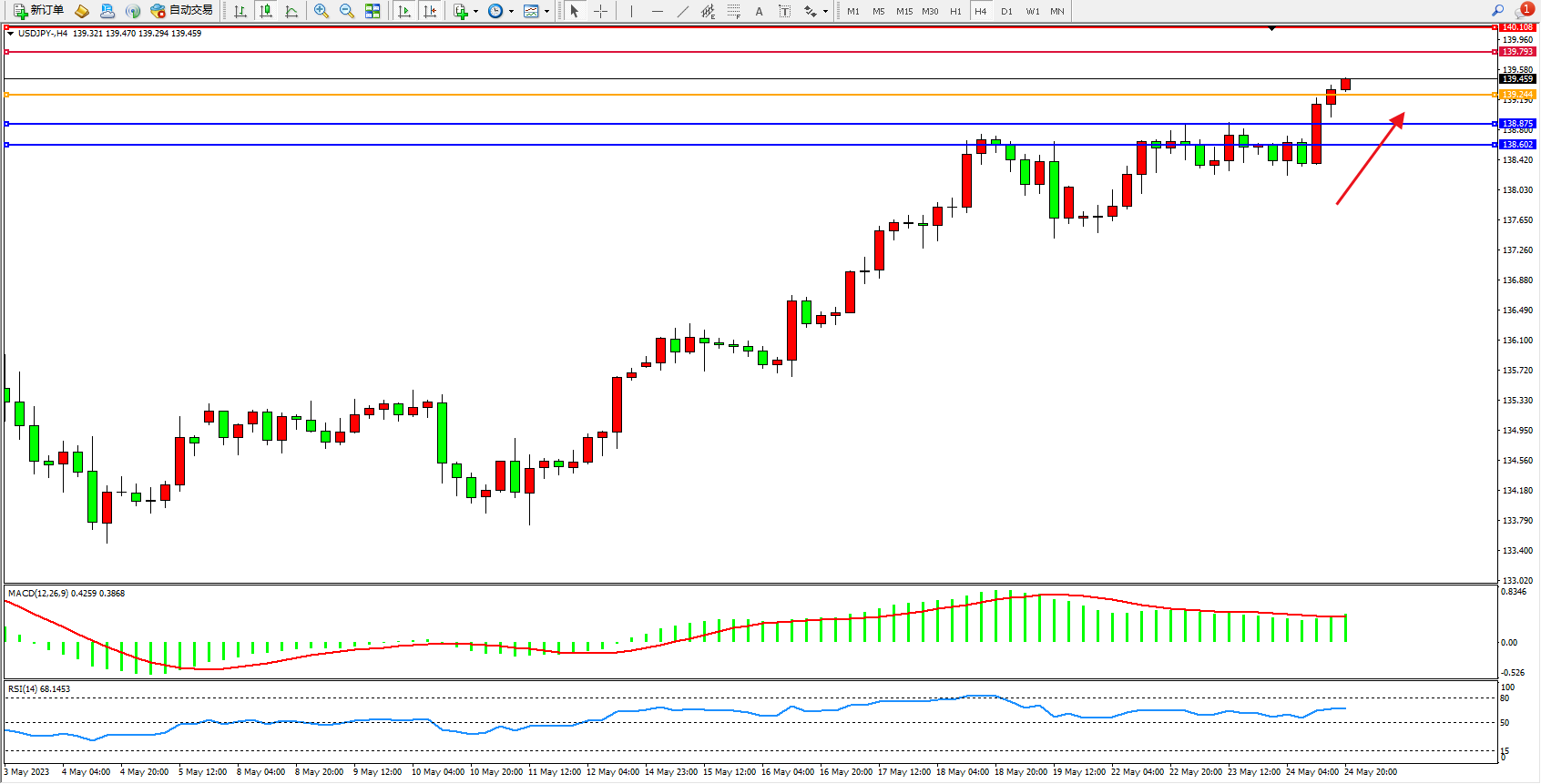Click the New Order (新订单) button
Image resolution: width=1541 pixels, height=784 pixels.
point(38,11)
